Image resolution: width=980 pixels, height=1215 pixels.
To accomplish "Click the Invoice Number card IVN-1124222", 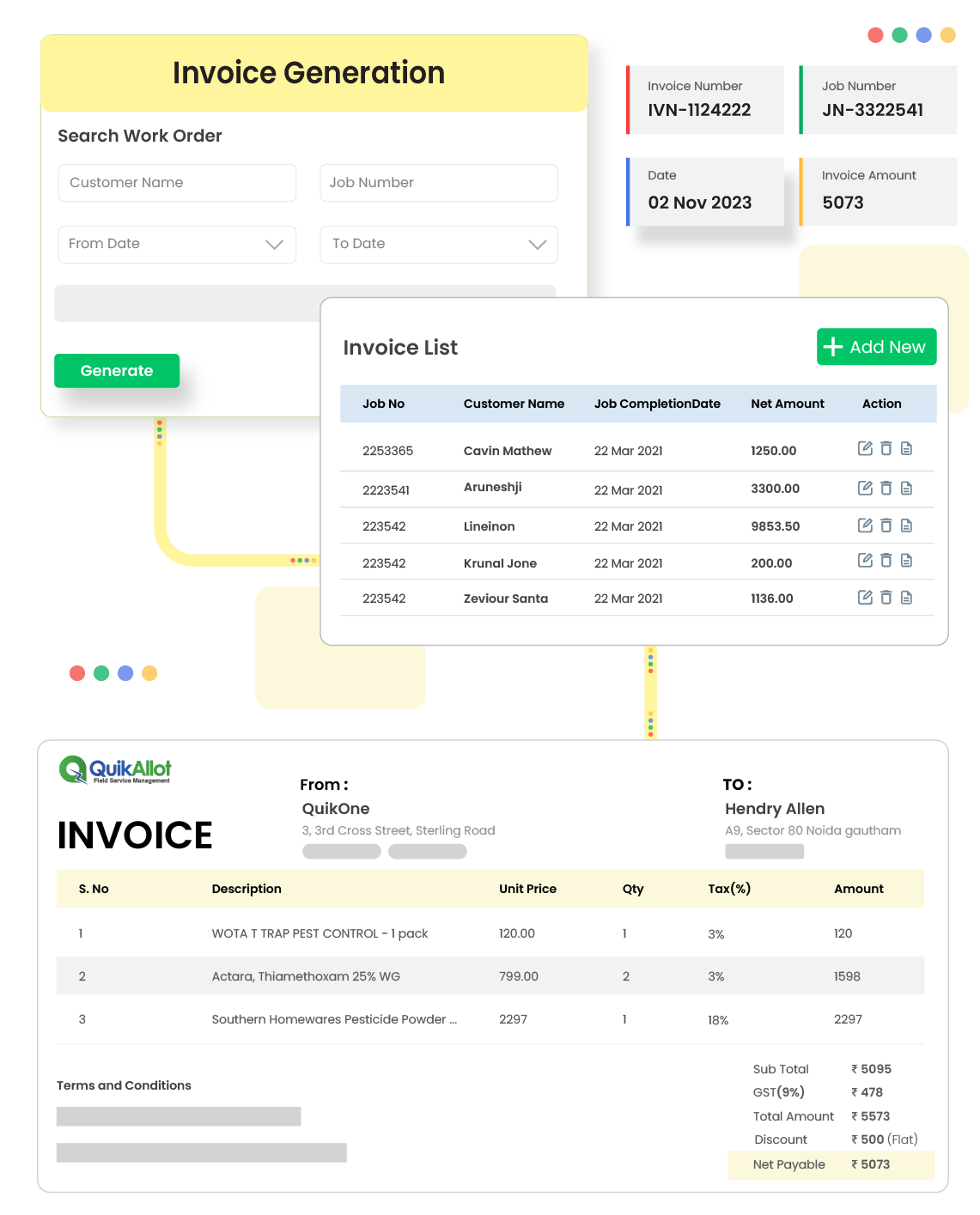I will [x=704, y=100].
